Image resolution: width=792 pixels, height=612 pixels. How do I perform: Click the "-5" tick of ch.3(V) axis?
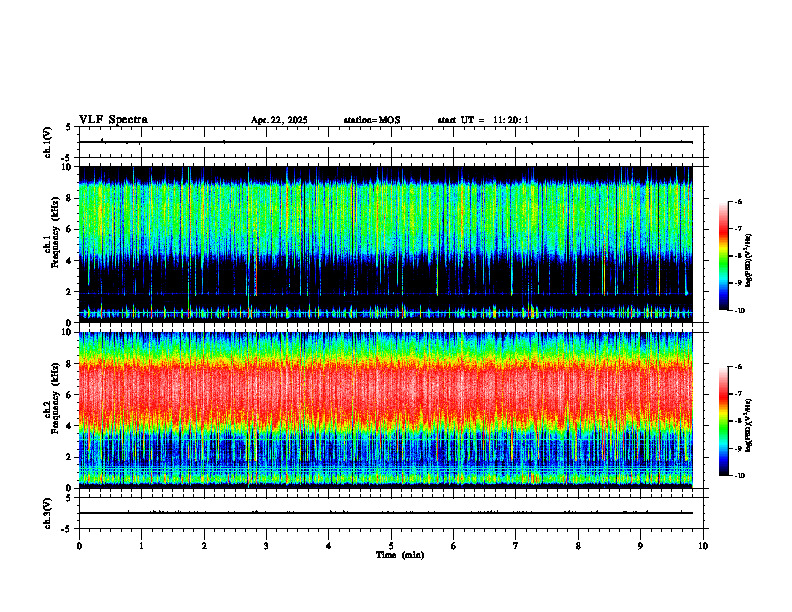tap(66, 529)
